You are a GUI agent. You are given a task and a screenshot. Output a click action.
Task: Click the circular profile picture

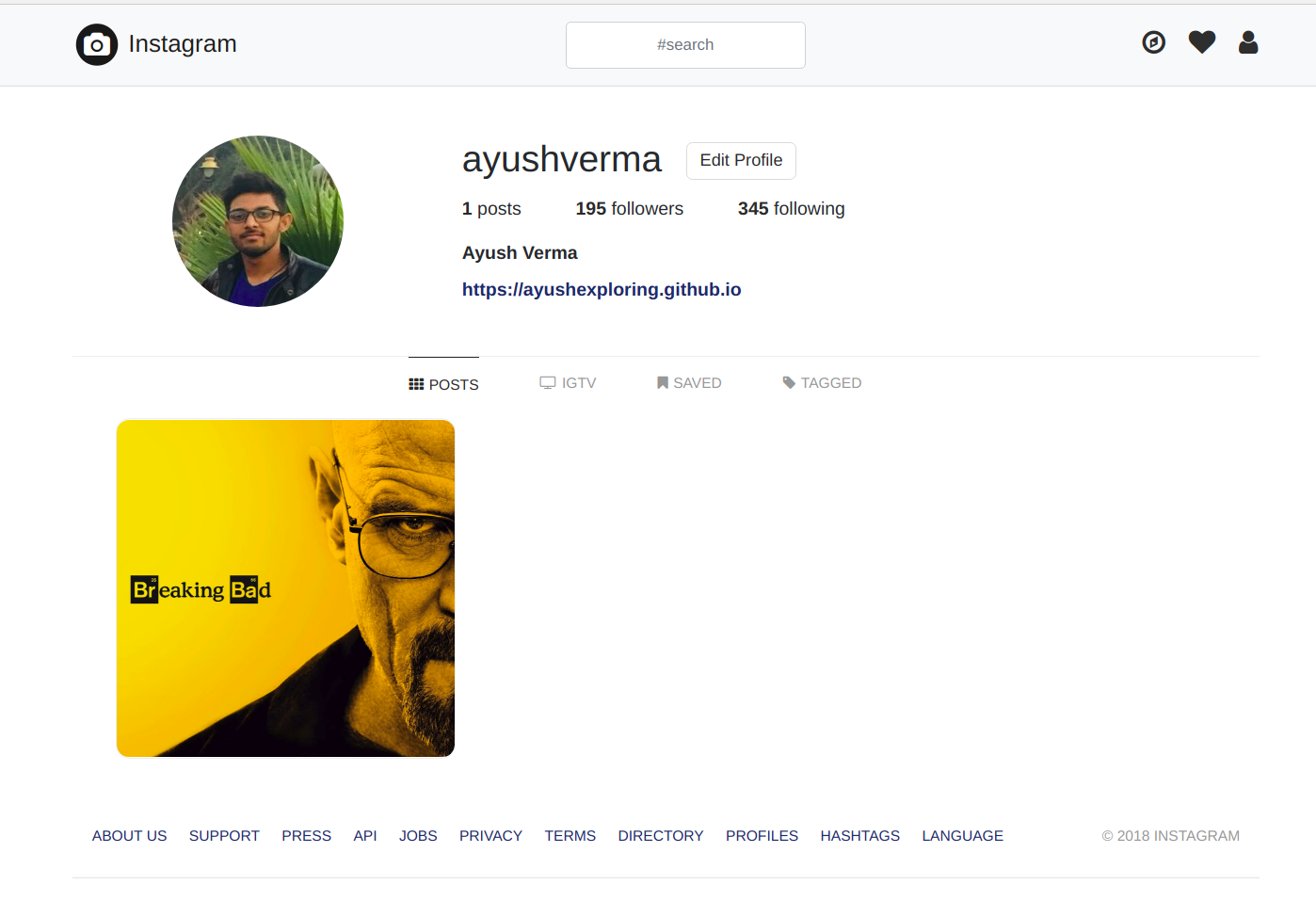pos(258,221)
